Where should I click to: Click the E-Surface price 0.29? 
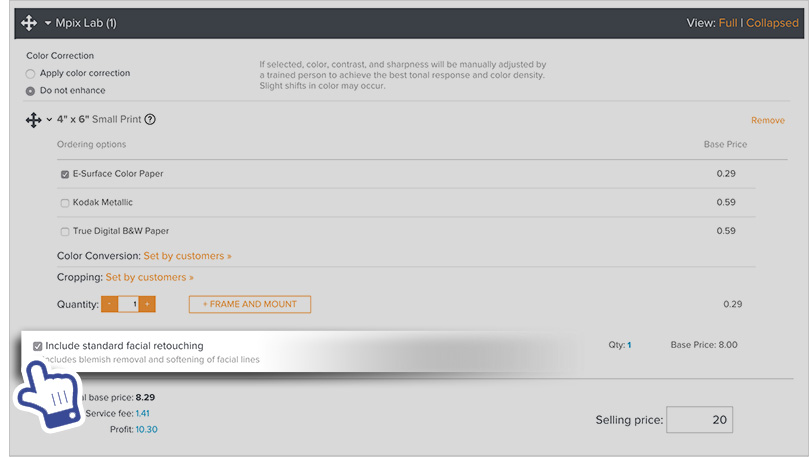pos(726,173)
